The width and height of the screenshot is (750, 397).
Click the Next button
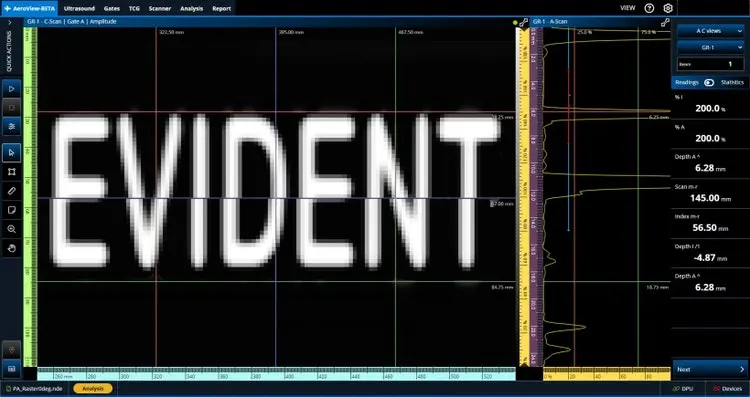(710, 369)
